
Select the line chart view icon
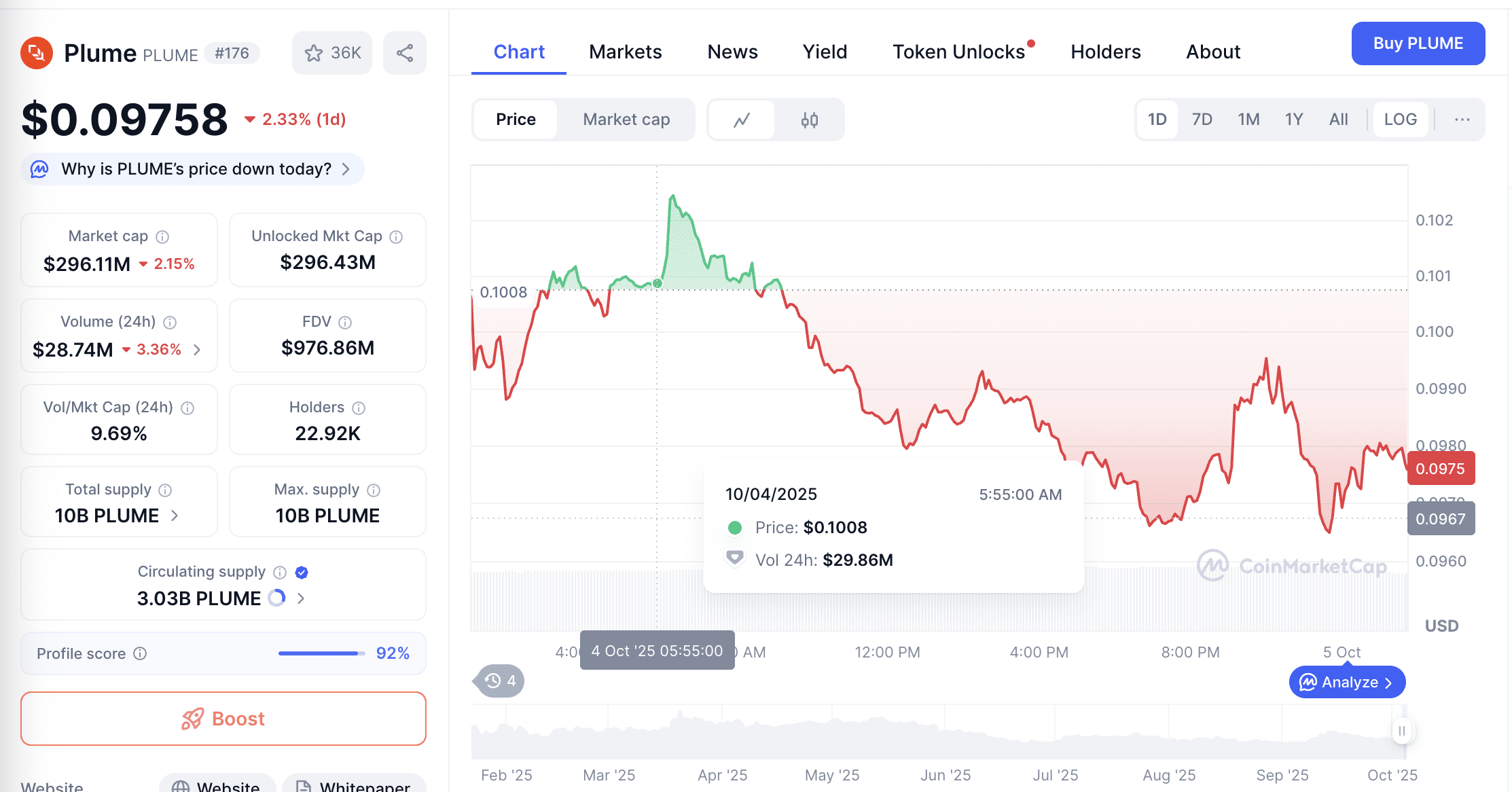pyautogui.click(x=742, y=120)
